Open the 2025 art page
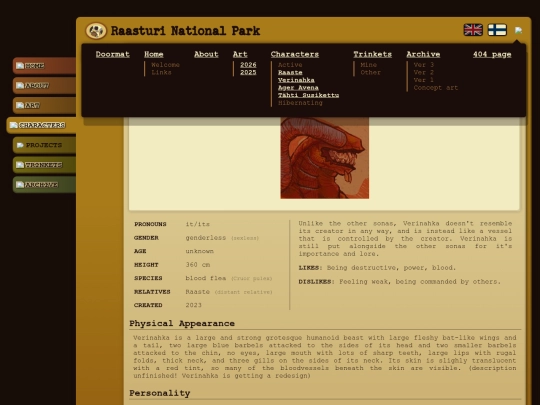The image size is (540, 405). pos(248,72)
